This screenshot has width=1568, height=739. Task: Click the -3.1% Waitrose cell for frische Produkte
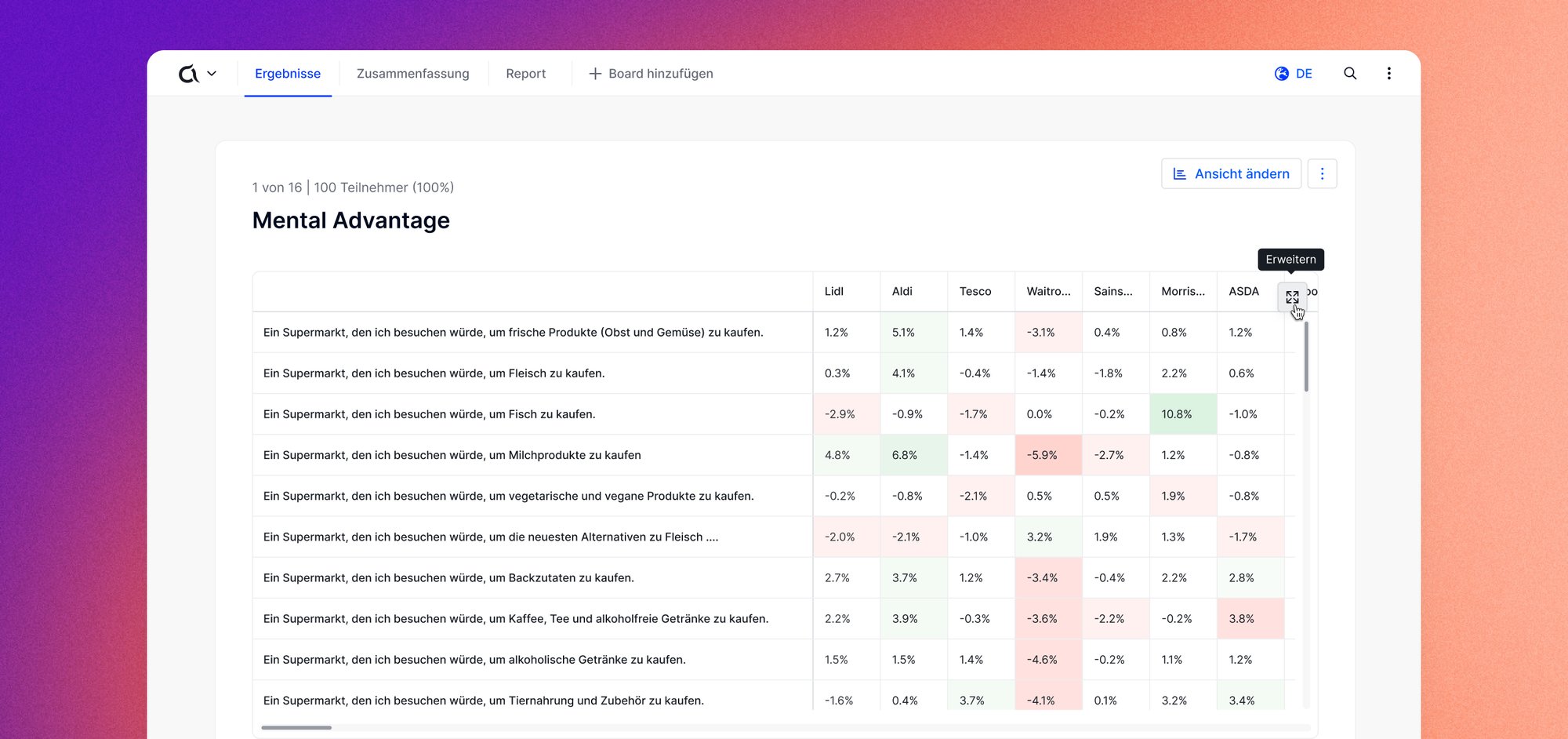point(1049,333)
